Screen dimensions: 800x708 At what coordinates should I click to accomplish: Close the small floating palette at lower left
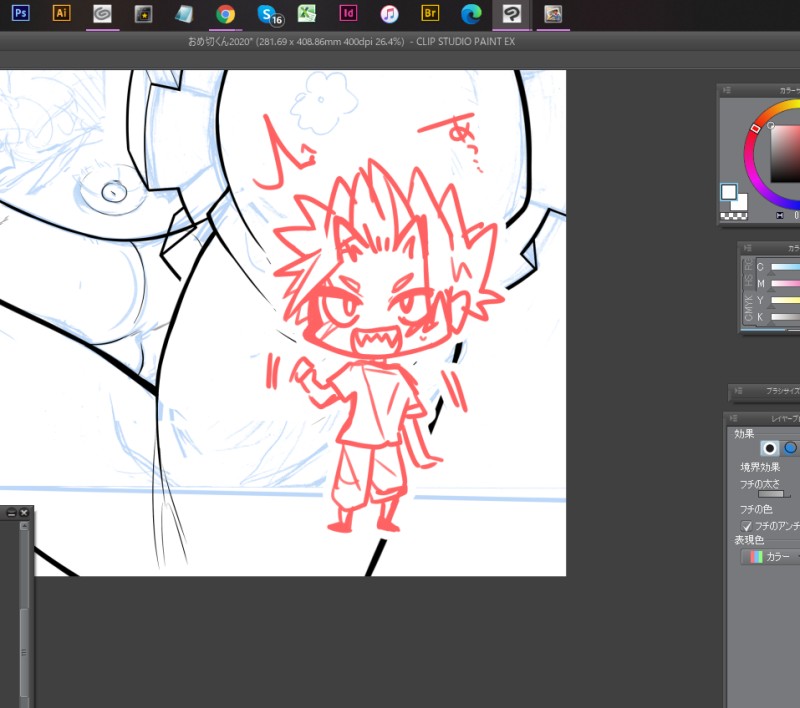(24, 513)
